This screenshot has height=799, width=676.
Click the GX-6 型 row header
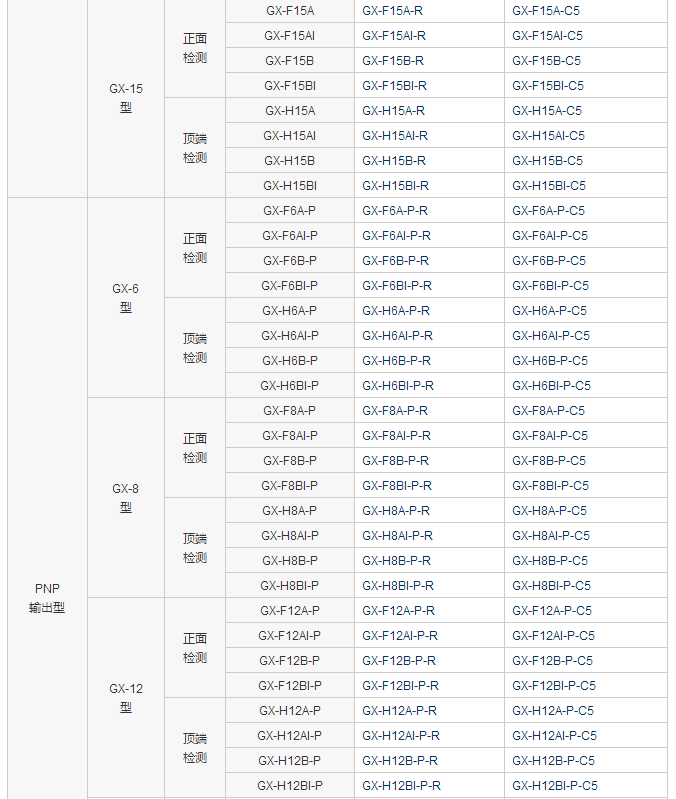tap(126, 298)
